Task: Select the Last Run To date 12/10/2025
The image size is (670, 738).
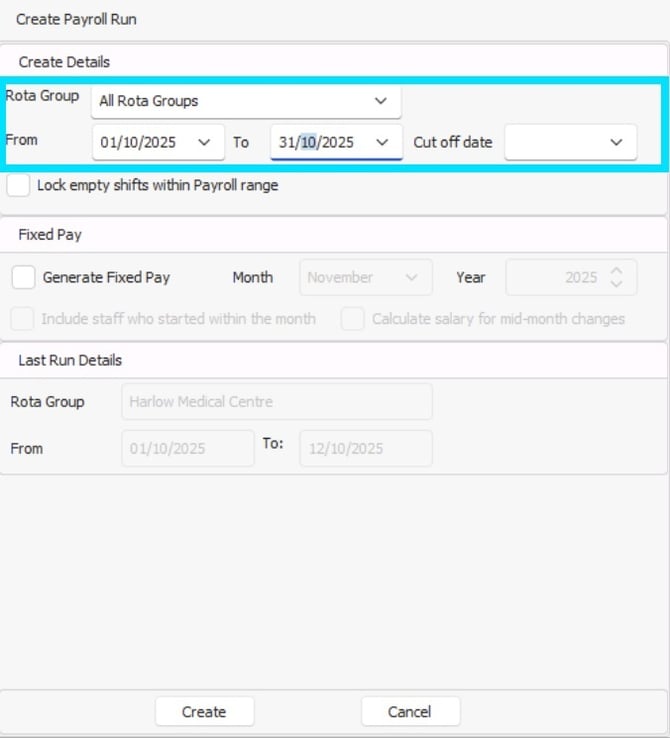Action: 366,448
